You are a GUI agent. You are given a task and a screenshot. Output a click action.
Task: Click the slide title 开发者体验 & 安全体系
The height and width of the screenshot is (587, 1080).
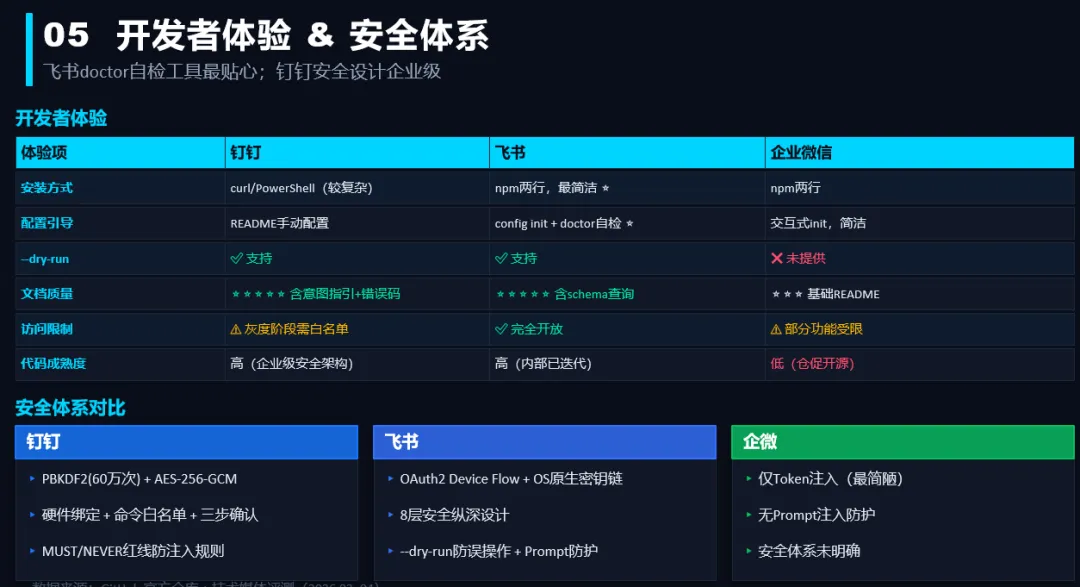[x=302, y=35]
